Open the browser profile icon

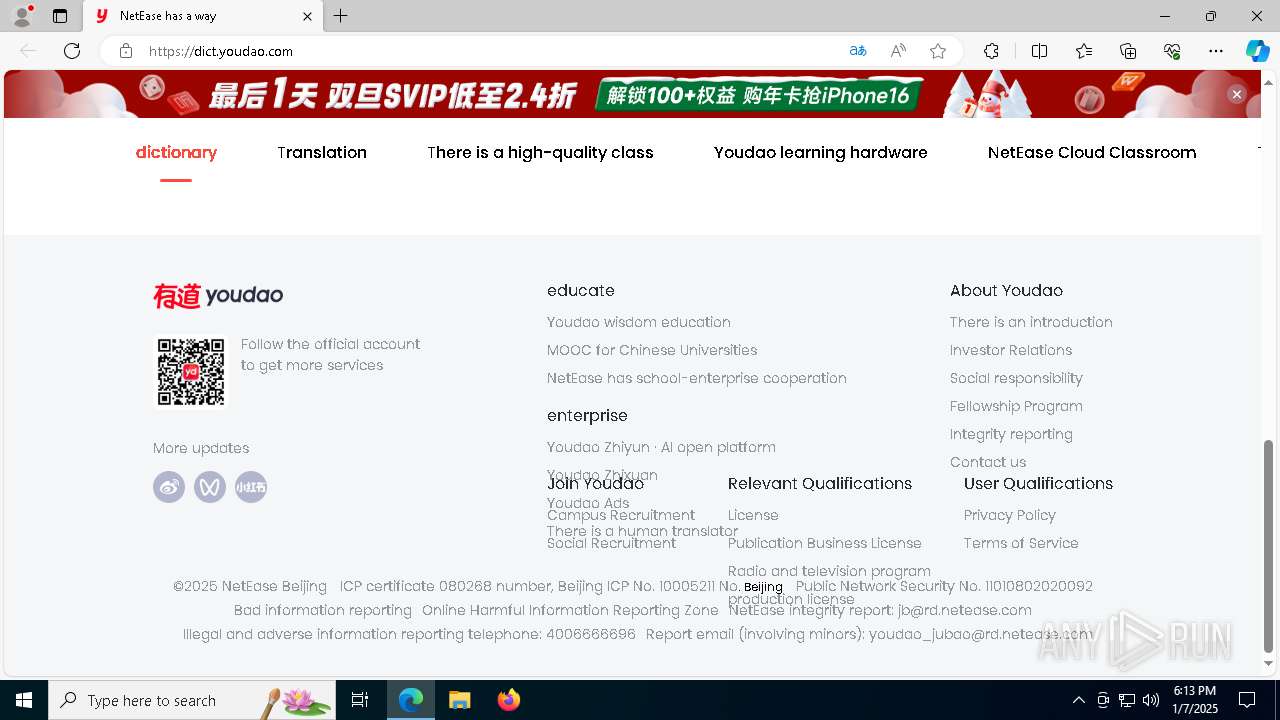click(x=22, y=16)
